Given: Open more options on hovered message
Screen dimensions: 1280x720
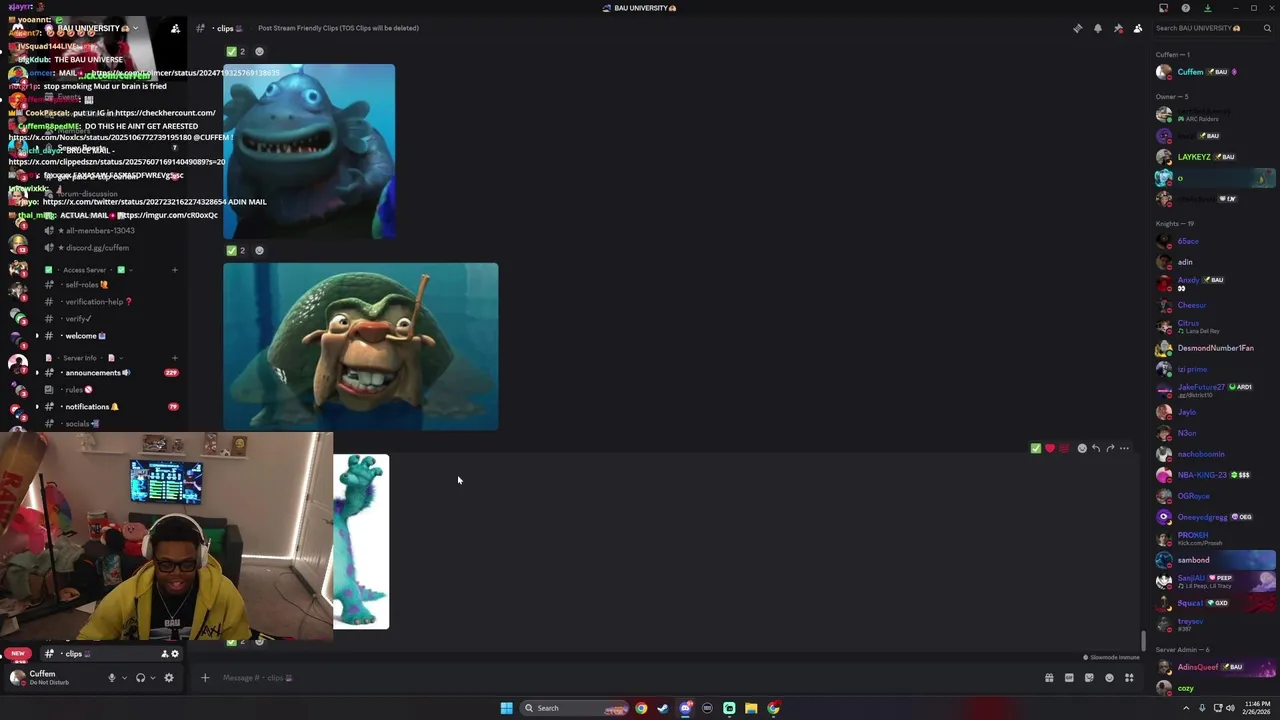Looking at the screenshot, I should (x=1124, y=448).
